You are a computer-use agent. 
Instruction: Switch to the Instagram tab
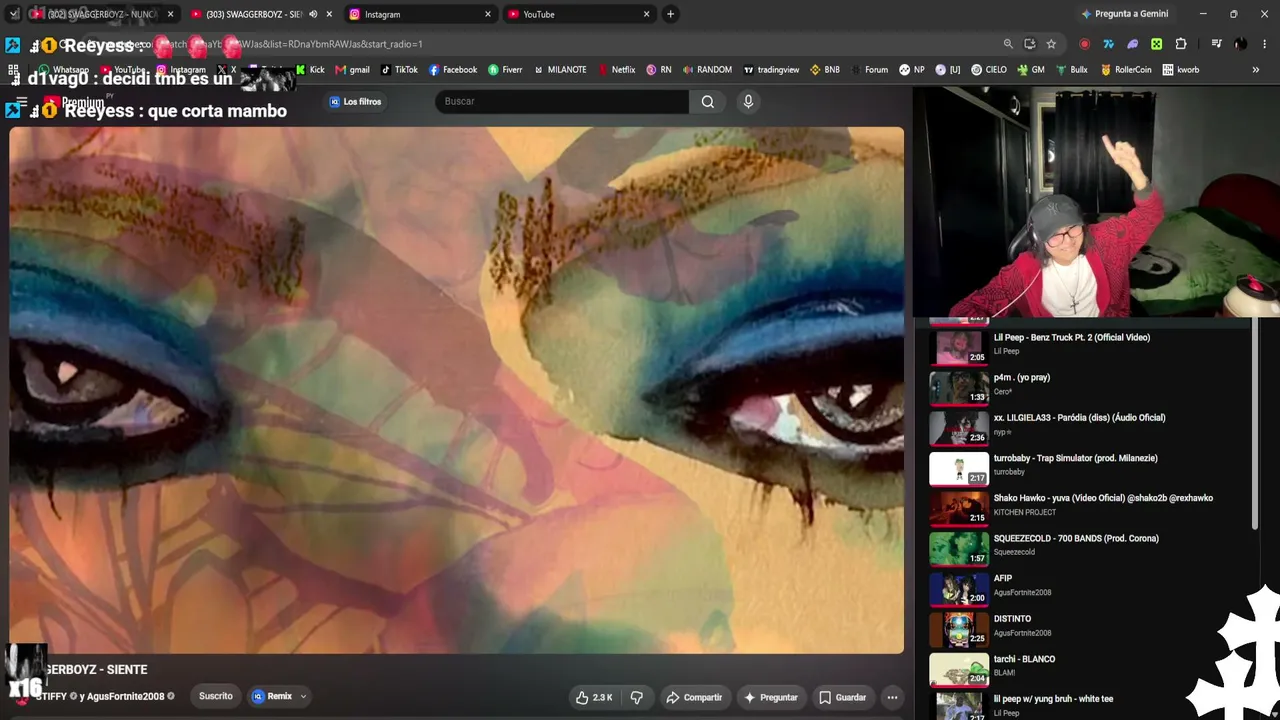(419, 14)
